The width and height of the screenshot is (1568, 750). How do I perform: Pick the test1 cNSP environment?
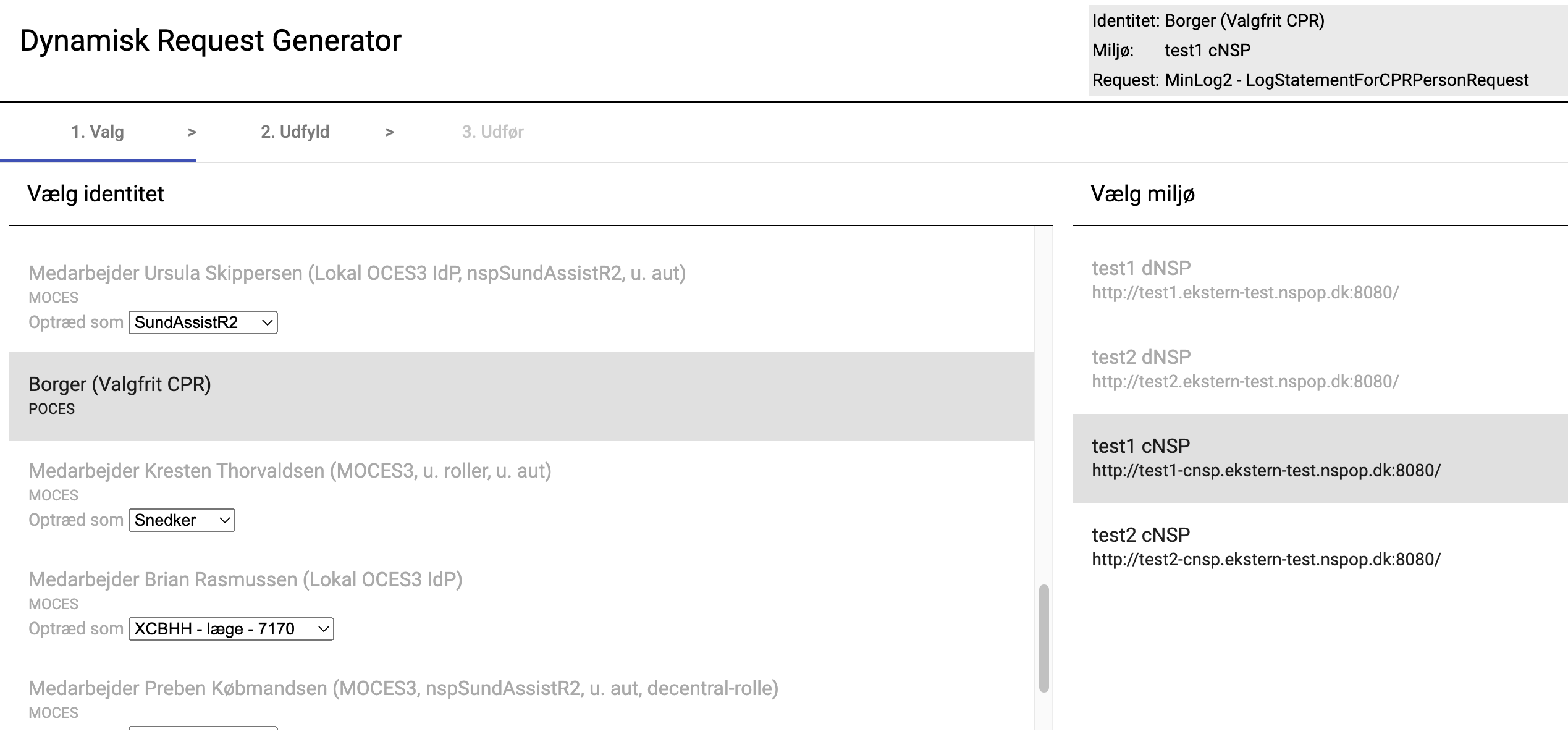(1140, 446)
